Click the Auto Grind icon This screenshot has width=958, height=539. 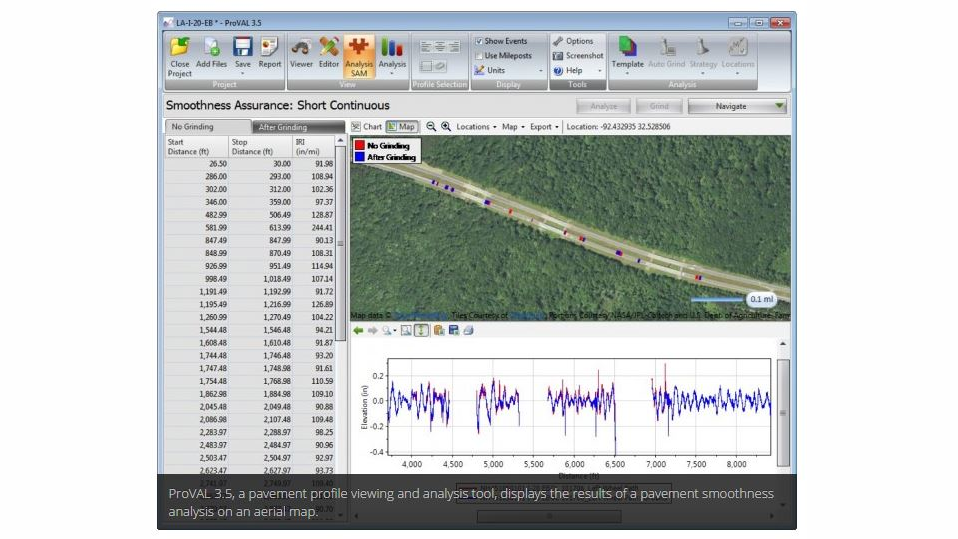coord(667,47)
